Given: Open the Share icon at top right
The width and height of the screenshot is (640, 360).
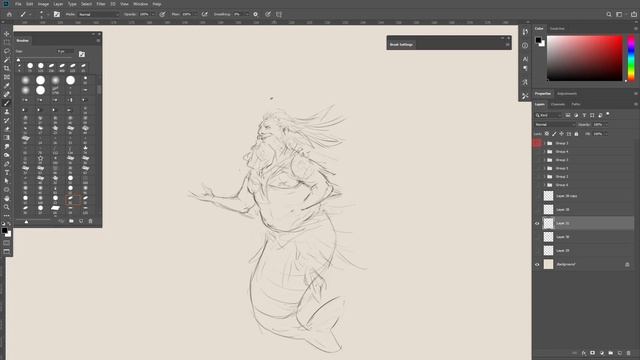Looking at the screenshot, I should click(x=634, y=14).
